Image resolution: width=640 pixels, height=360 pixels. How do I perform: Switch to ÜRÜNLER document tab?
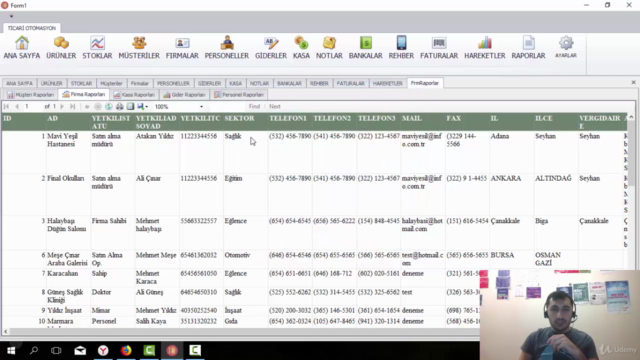click(x=51, y=83)
